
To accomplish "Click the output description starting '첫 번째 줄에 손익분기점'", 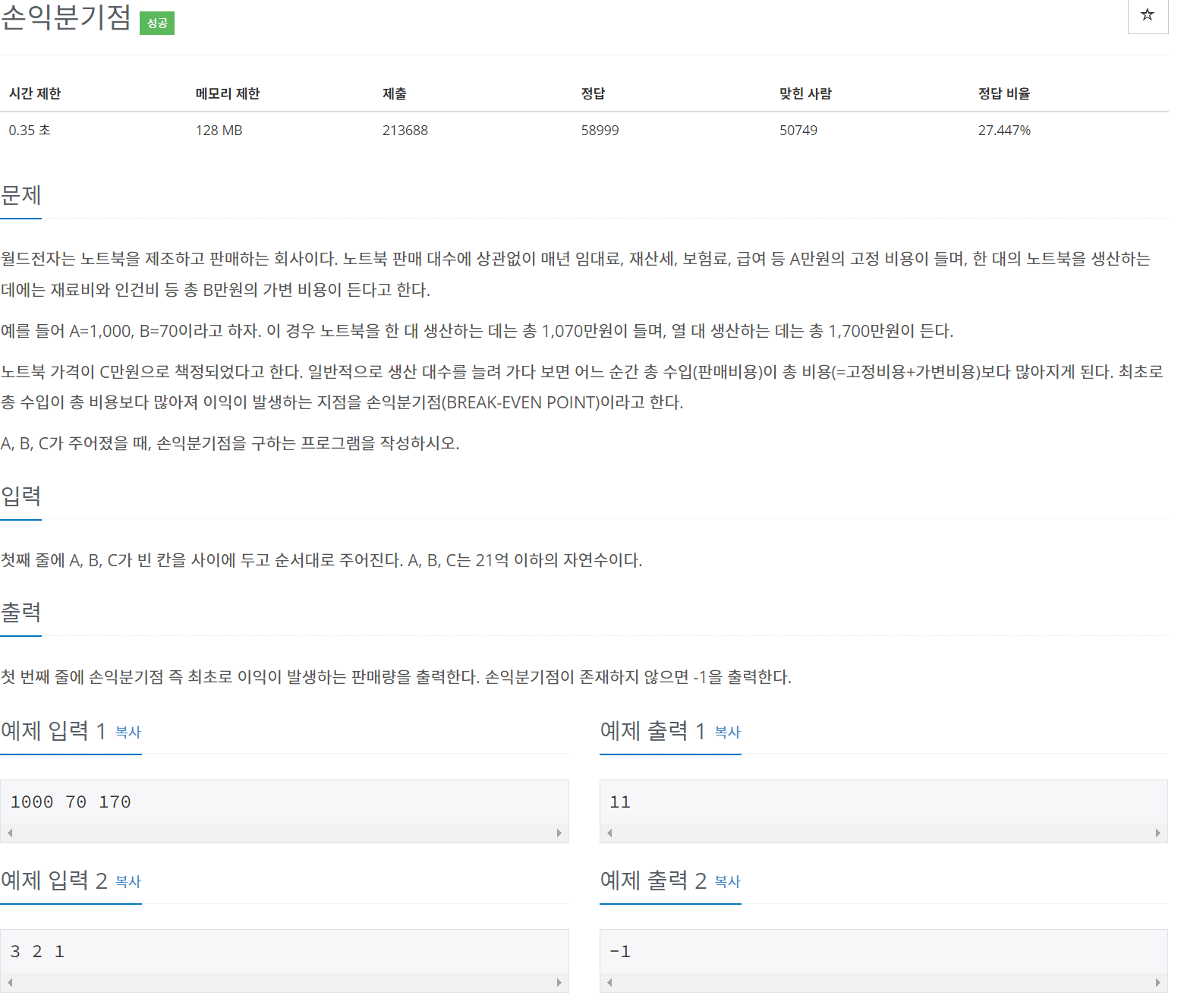I will tap(396, 677).
